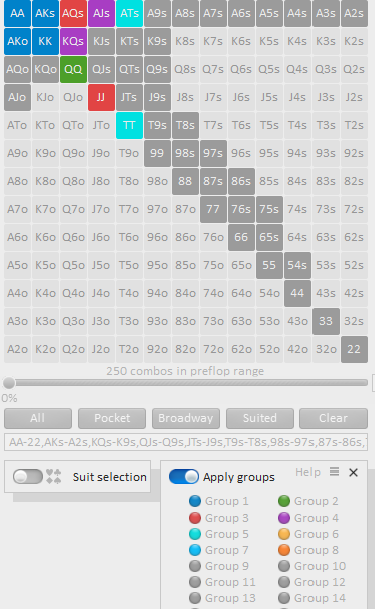The height and width of the screenshot is (609, 375).
Task: Open the groups Help link
Action: click(308, 472)
